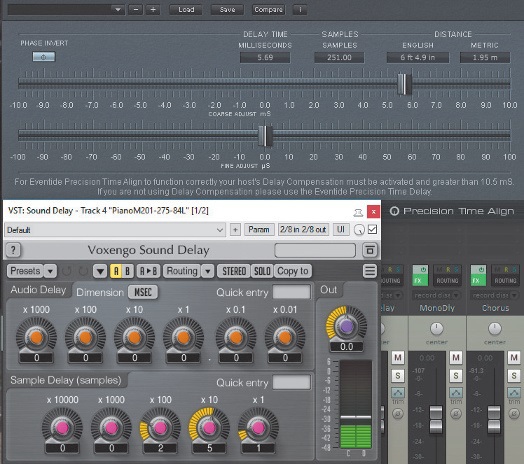Click the Voxengo window settings icon

click(x=370, y=250)
